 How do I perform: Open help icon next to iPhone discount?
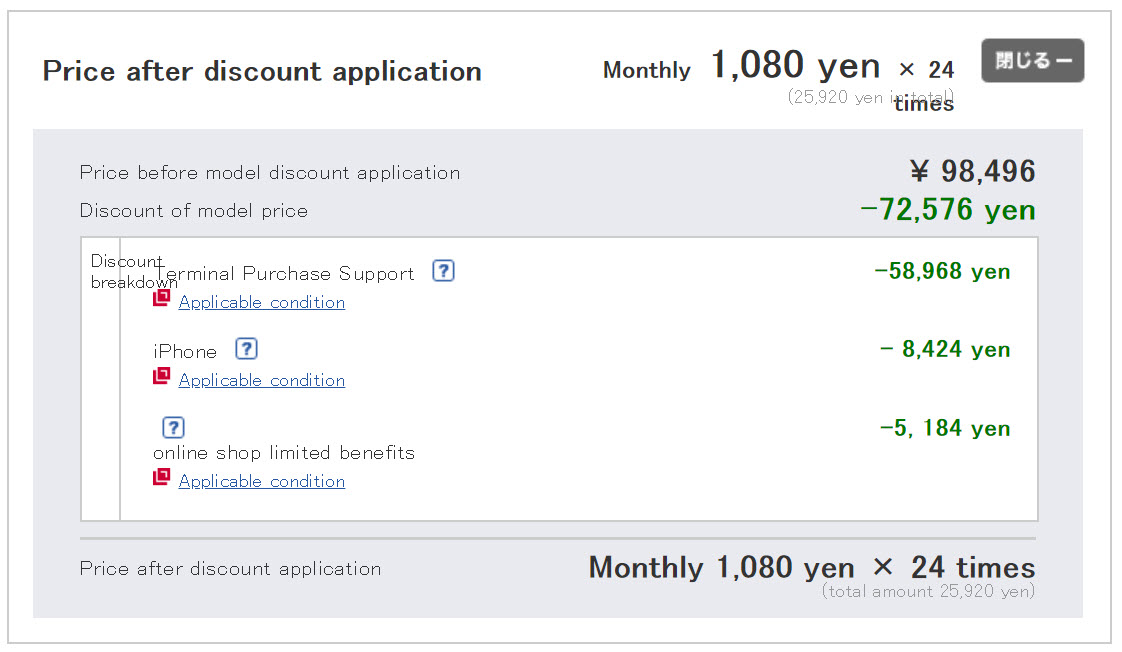pos(247,349)
